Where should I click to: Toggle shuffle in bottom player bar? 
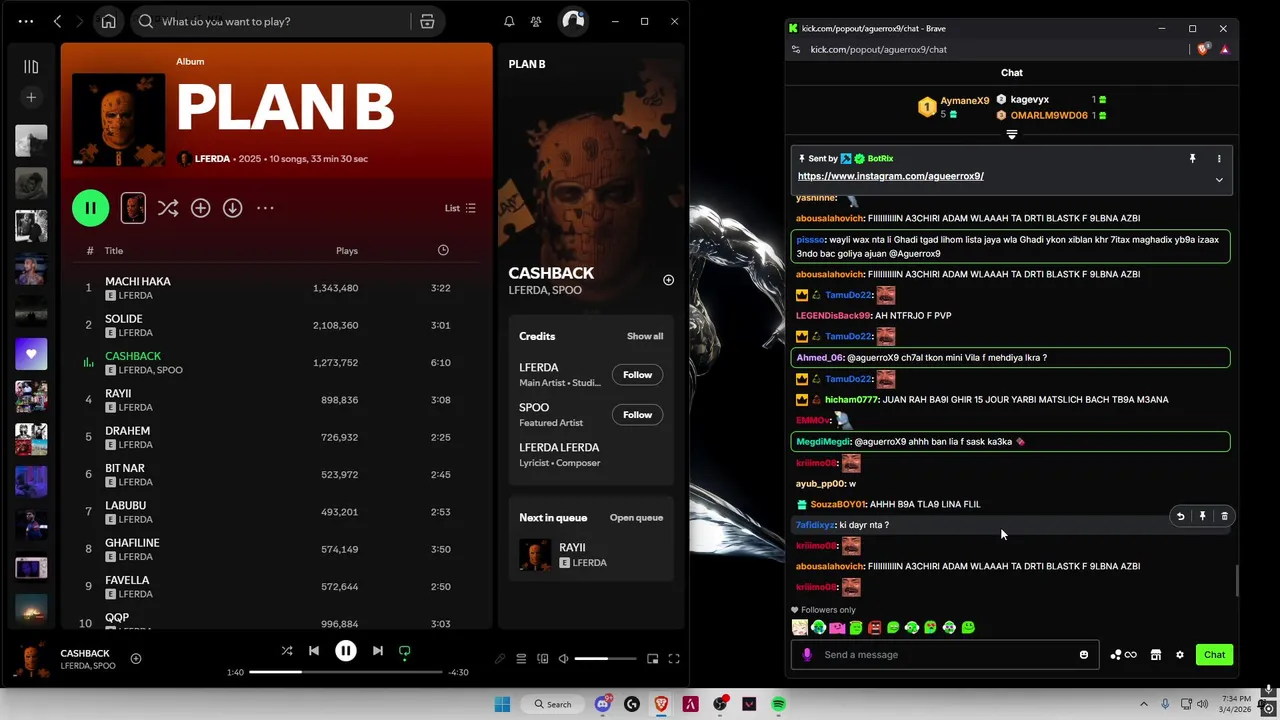[x=287, y=651]
